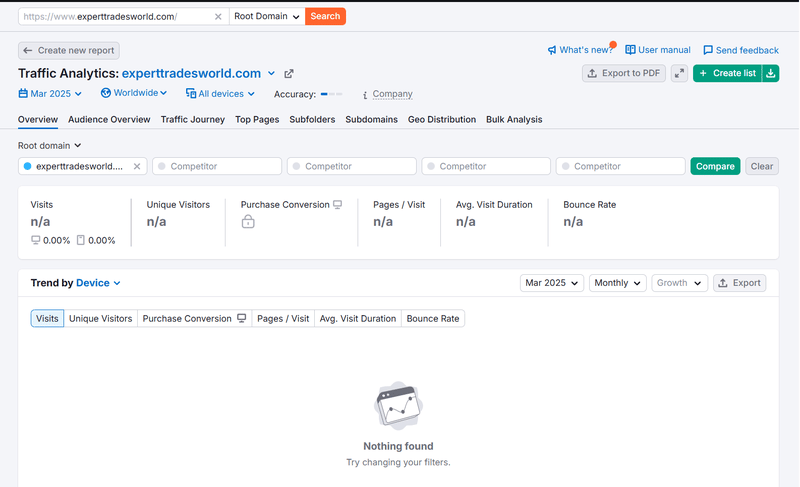Click the blue color dot of experttradesworld chip
The height and width of the screenshot is (487, 800).
[28, 166]
